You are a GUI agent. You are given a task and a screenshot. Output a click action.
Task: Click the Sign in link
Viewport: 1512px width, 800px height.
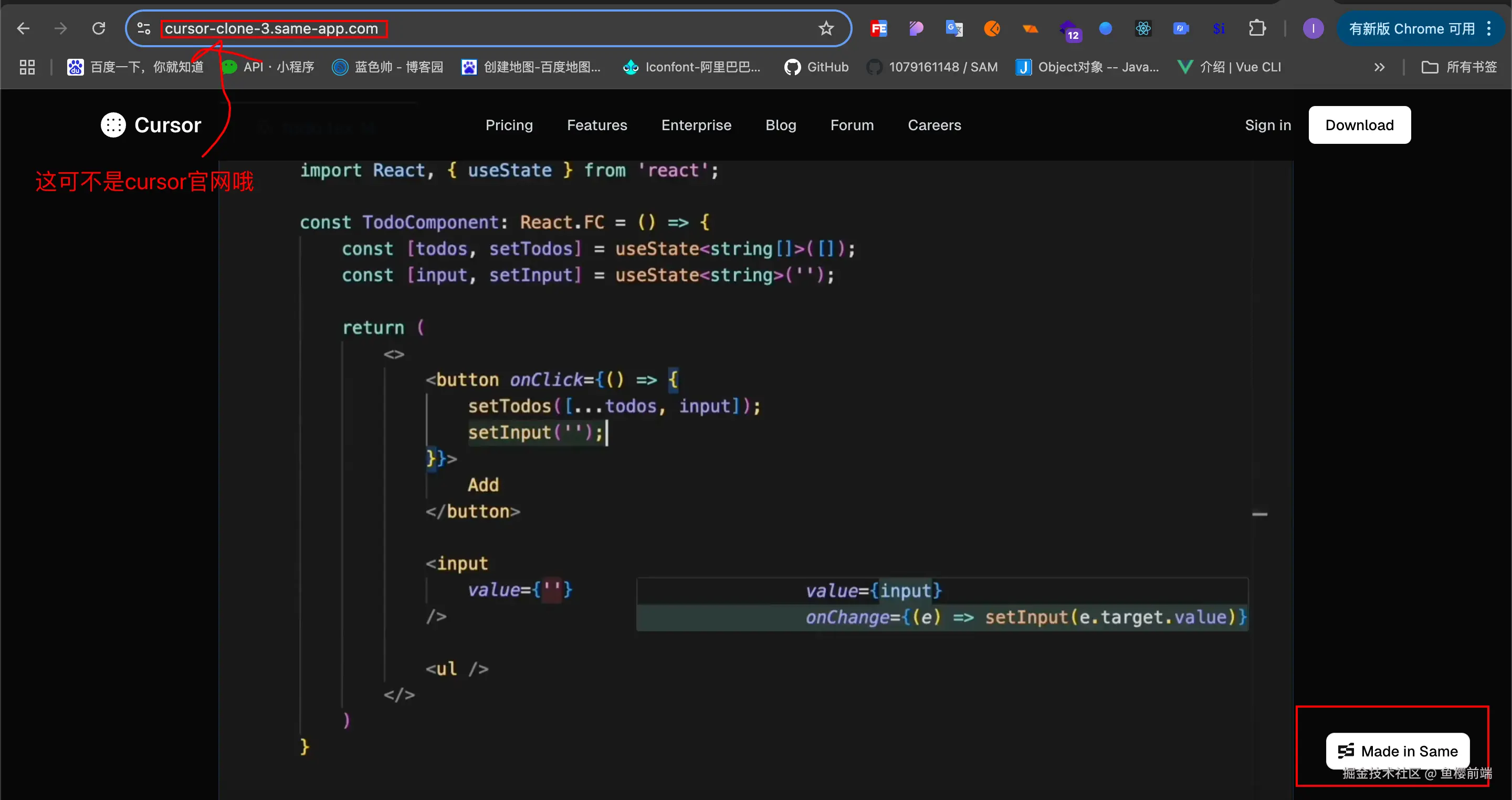coord(1268,125)
